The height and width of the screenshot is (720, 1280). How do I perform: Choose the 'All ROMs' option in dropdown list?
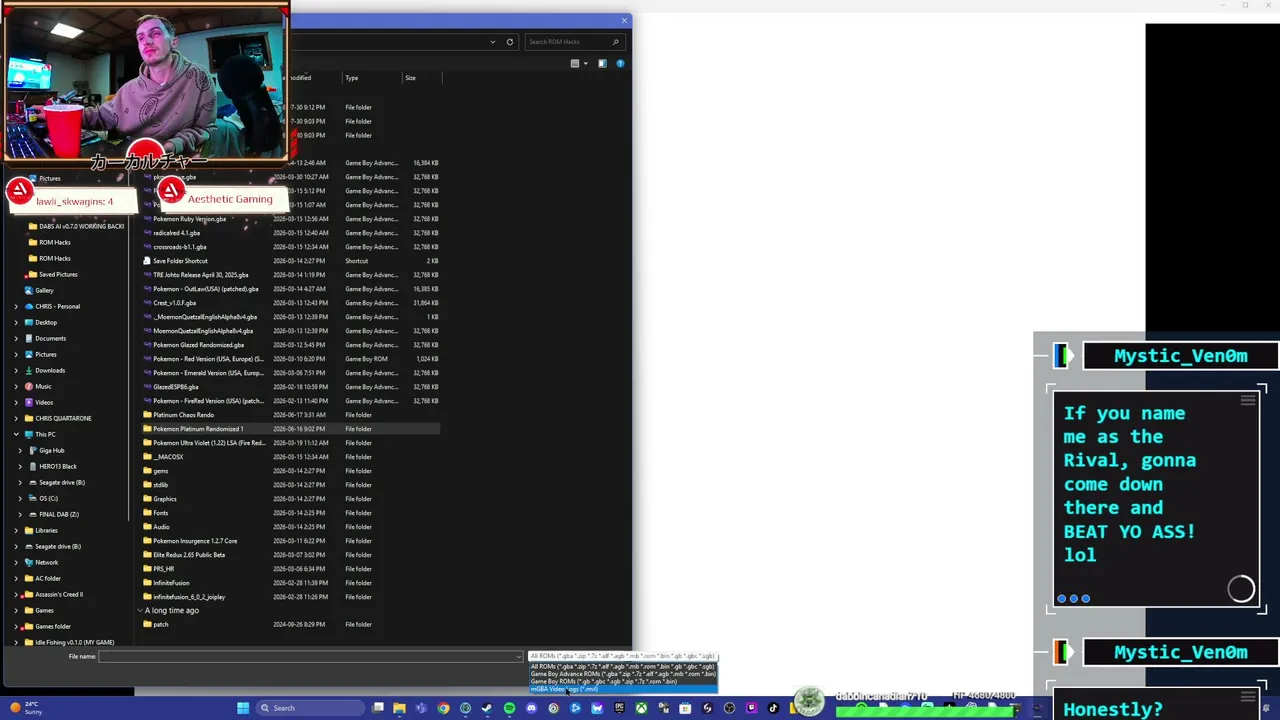point(623,667)
